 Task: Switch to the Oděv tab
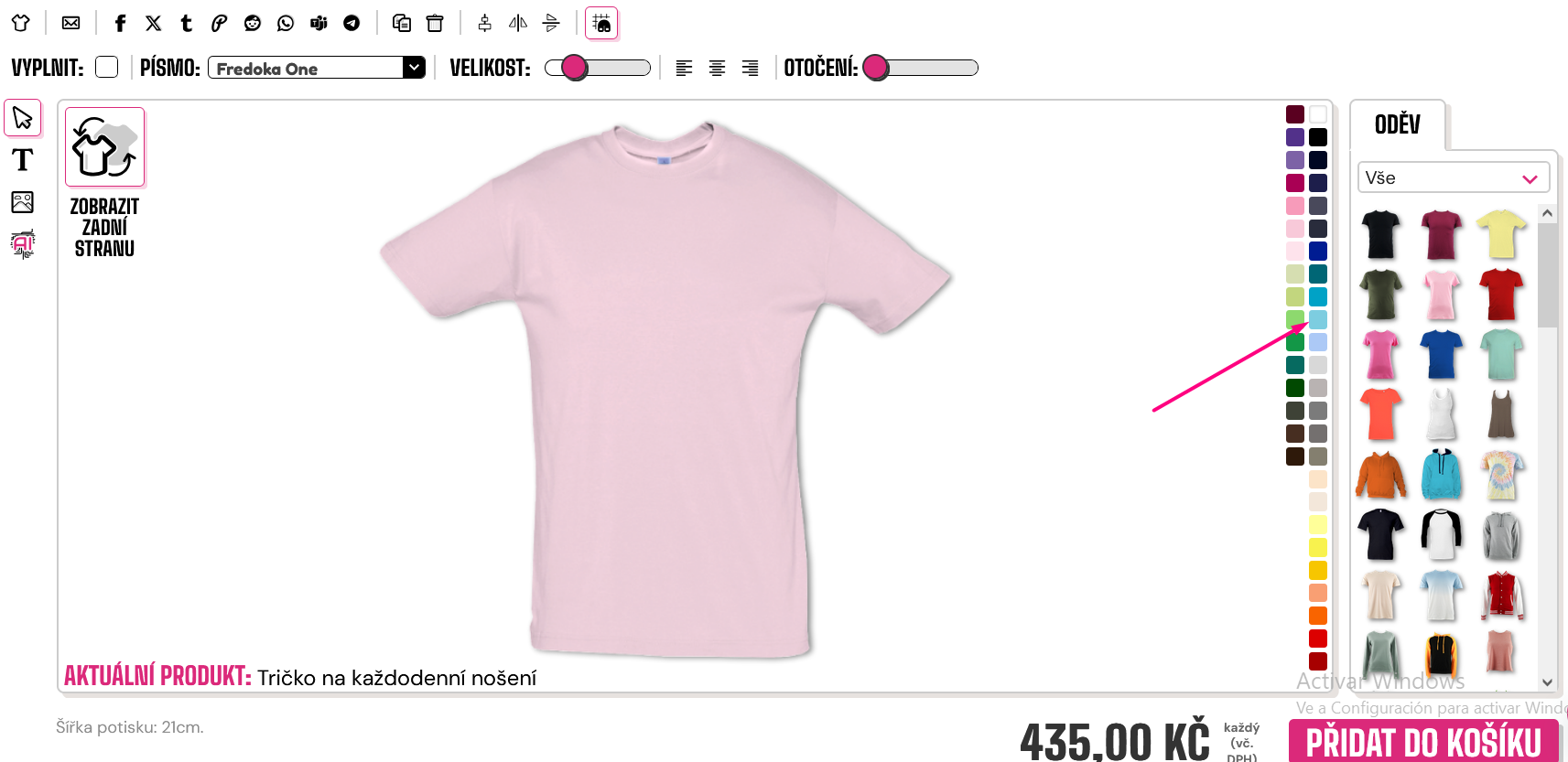click(x=1397, y=124)
